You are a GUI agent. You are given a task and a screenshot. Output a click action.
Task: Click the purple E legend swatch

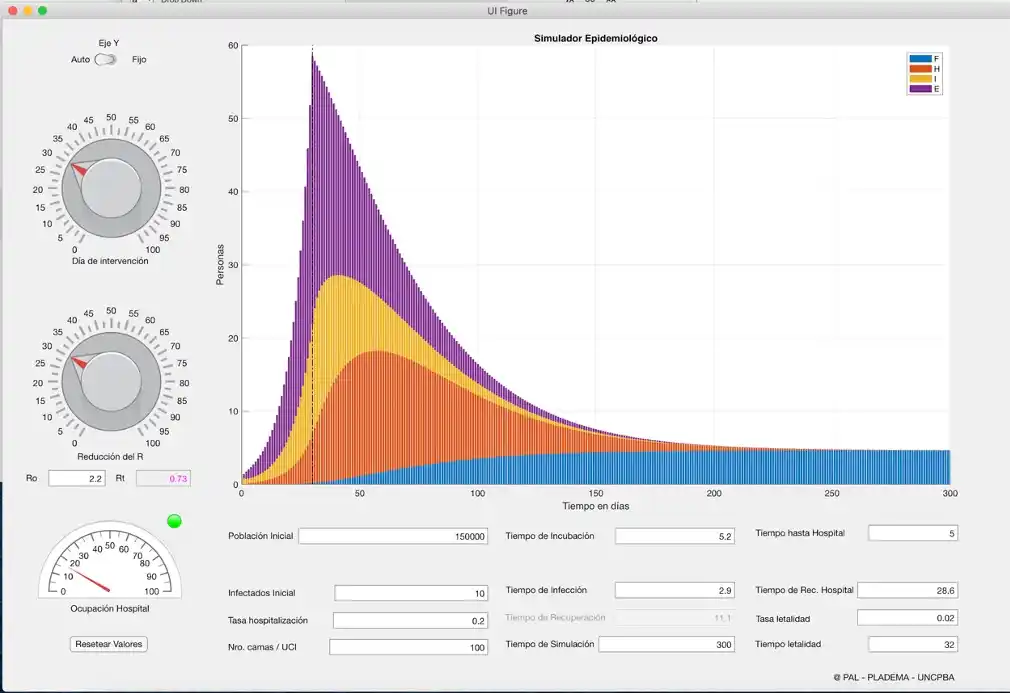pyautogui.click(x=920, y=89)
